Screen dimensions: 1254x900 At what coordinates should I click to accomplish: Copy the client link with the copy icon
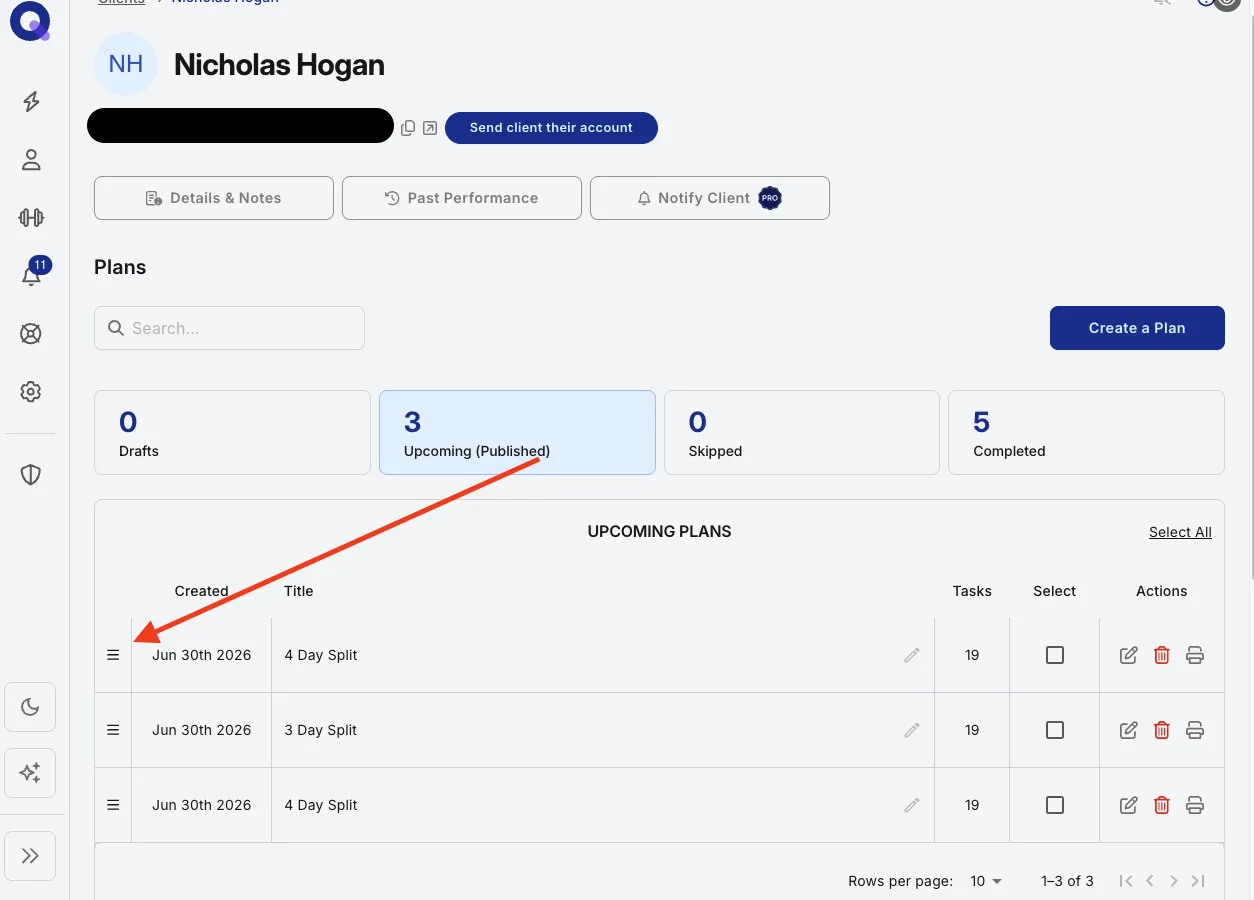tap(408, 128)
